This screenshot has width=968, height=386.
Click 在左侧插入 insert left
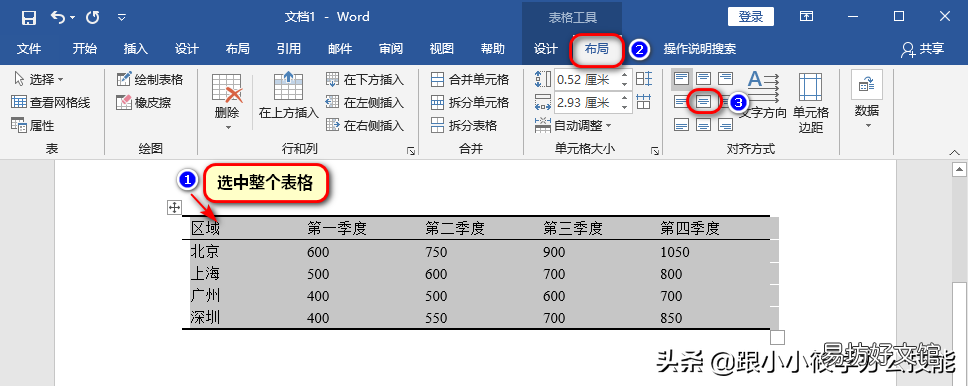tap(365, 103)
